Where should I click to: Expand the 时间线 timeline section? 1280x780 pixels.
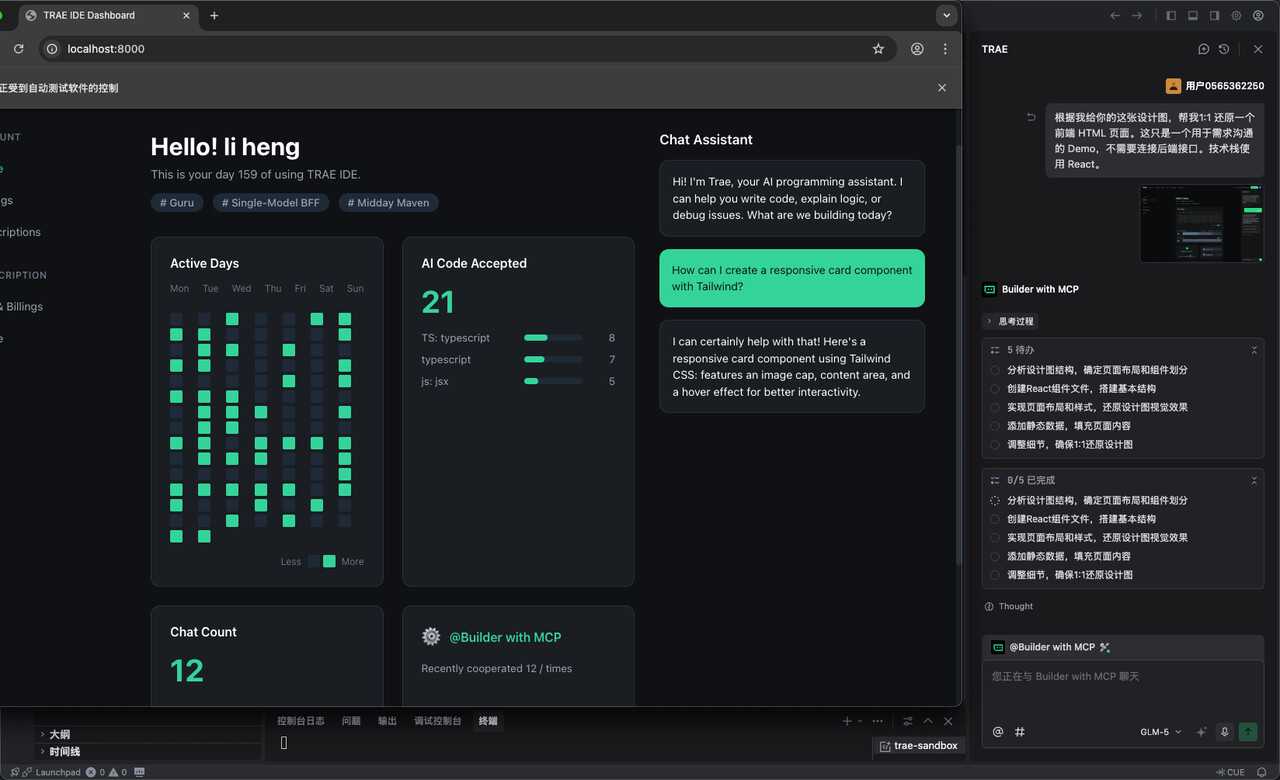[x=63, y=751]
